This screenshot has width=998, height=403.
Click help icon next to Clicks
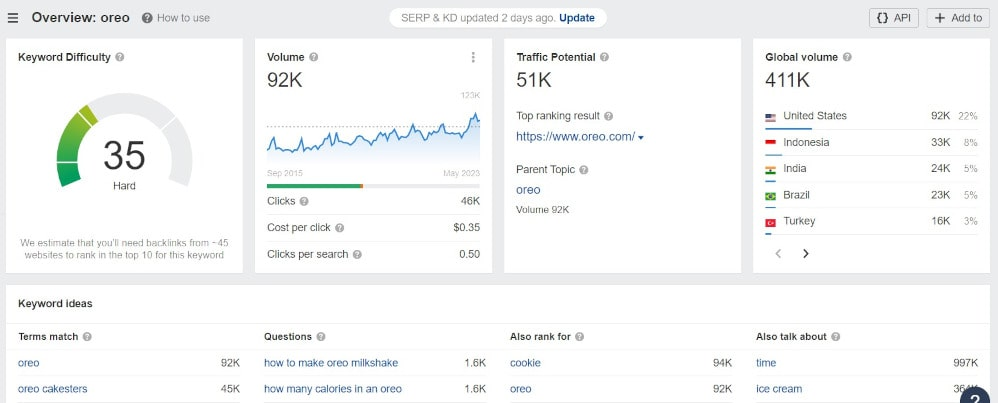pos(304,201)
